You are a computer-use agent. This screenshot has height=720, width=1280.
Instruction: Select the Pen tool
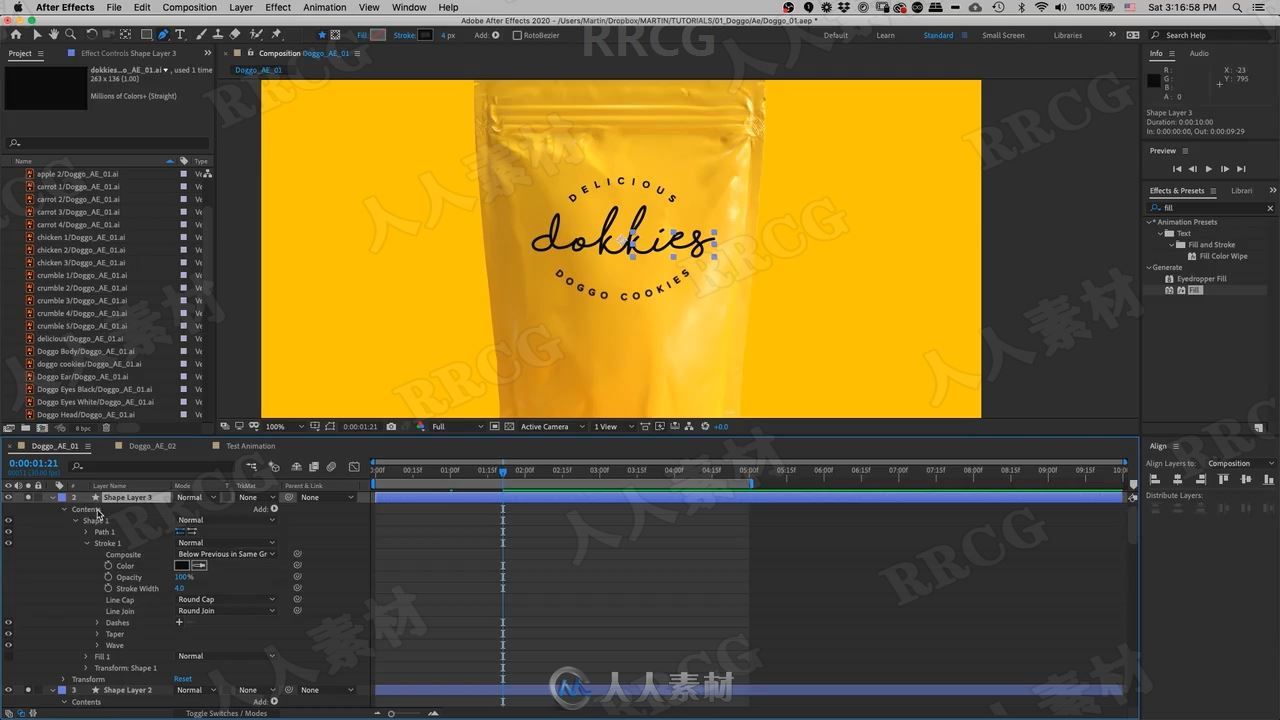click(163, 34)
